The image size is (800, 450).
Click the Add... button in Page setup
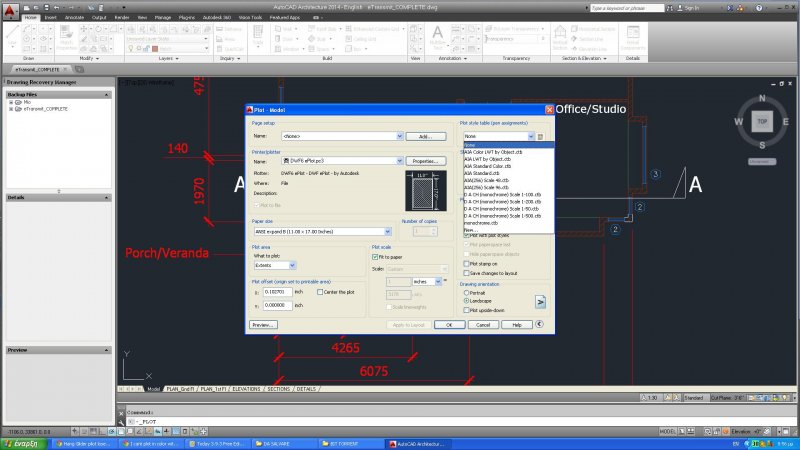click(426, 136)
